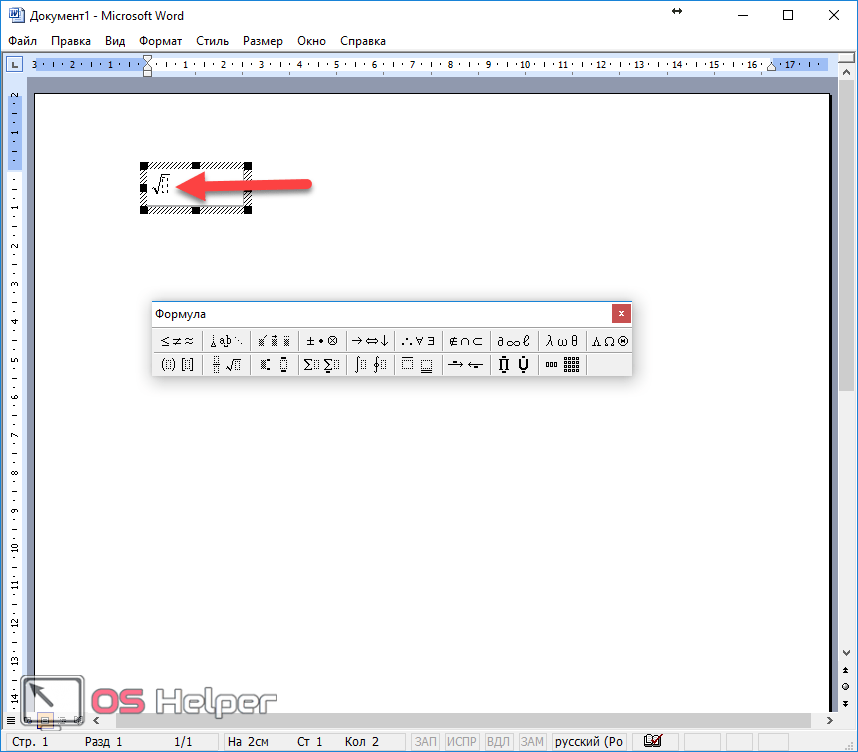Open the fence brackets templates palette
858x752 pixels.
(x=177, y=365)
